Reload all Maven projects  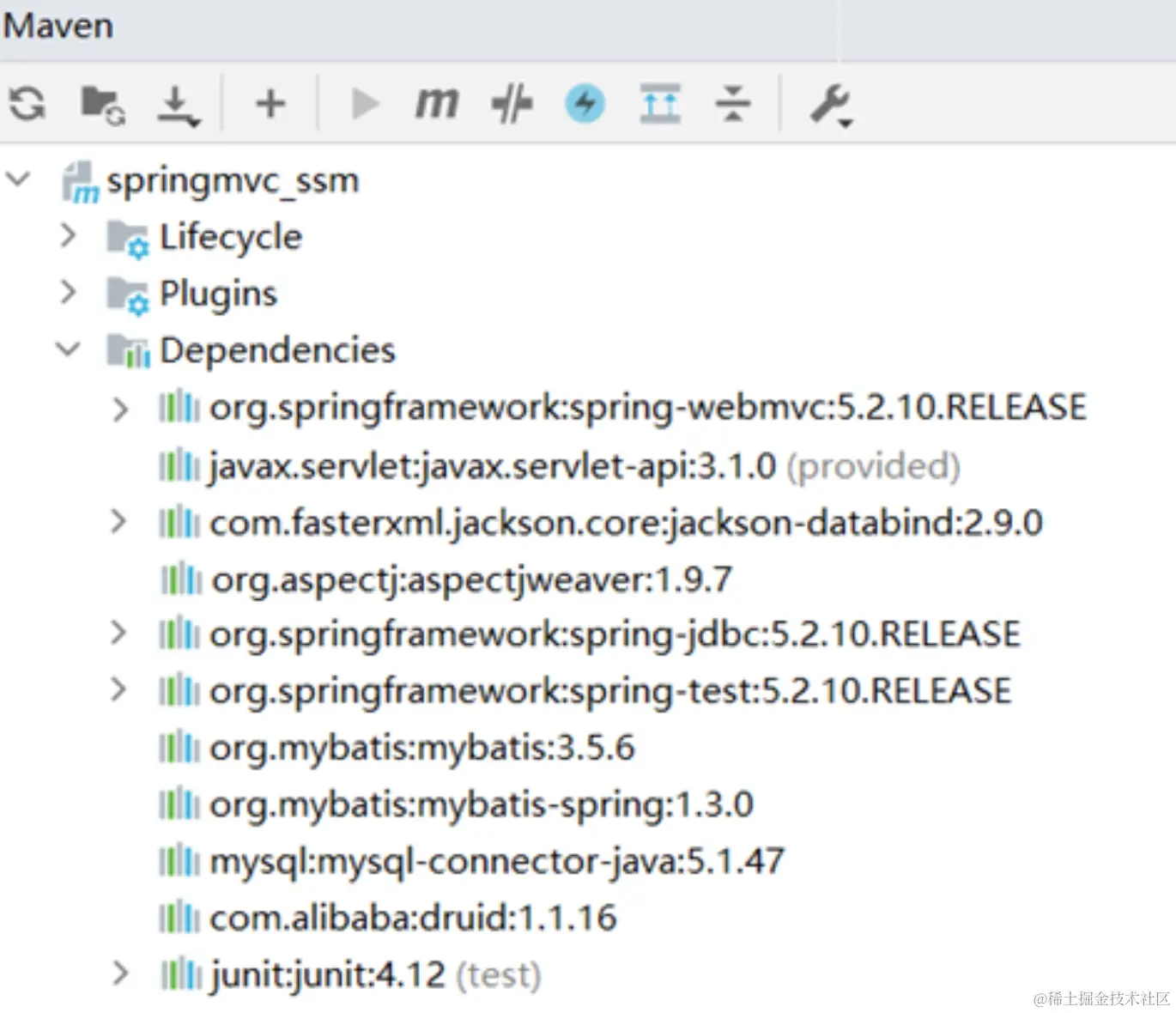click(27, 104)
